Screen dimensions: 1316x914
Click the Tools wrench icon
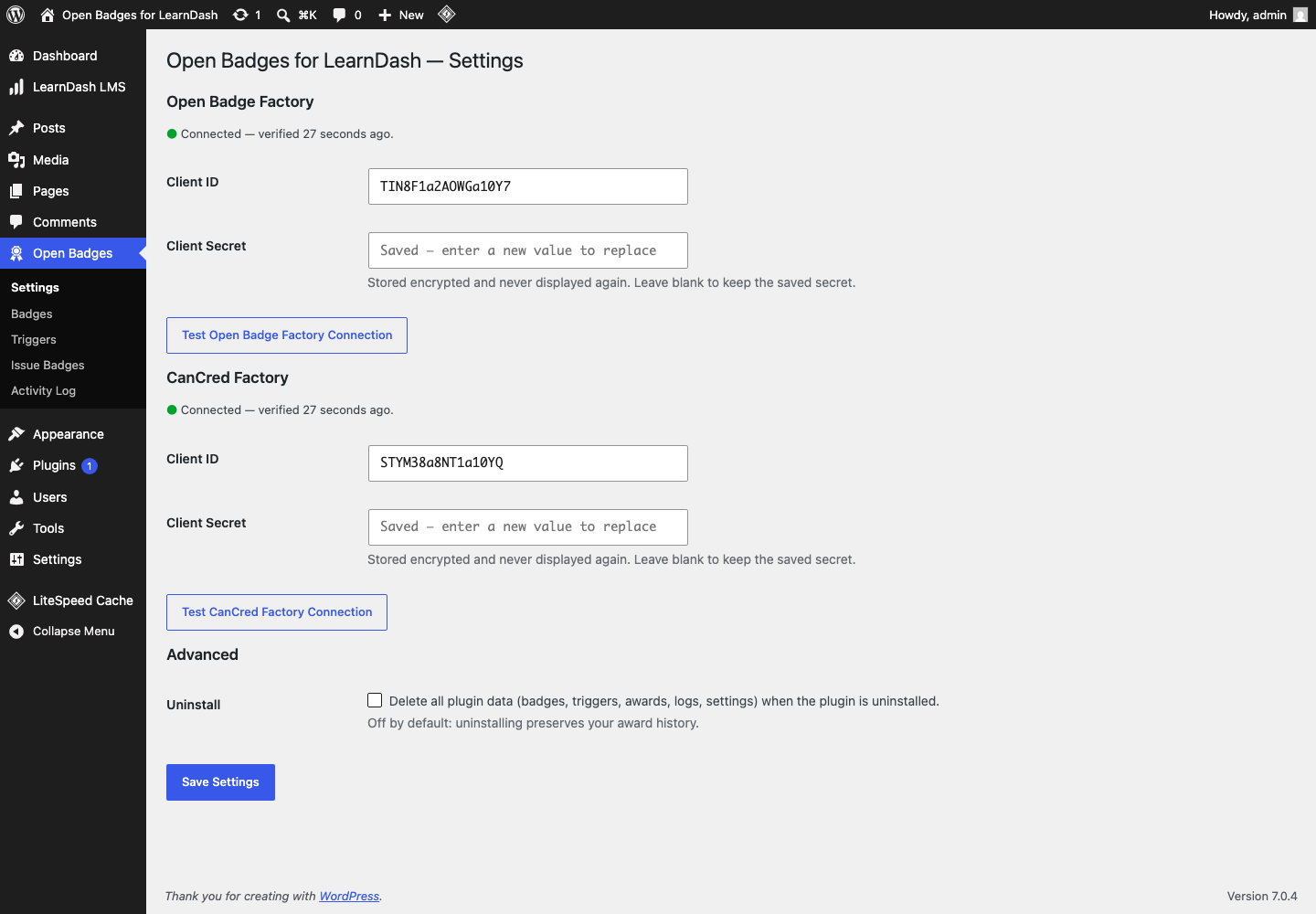[x=16, y=528]
